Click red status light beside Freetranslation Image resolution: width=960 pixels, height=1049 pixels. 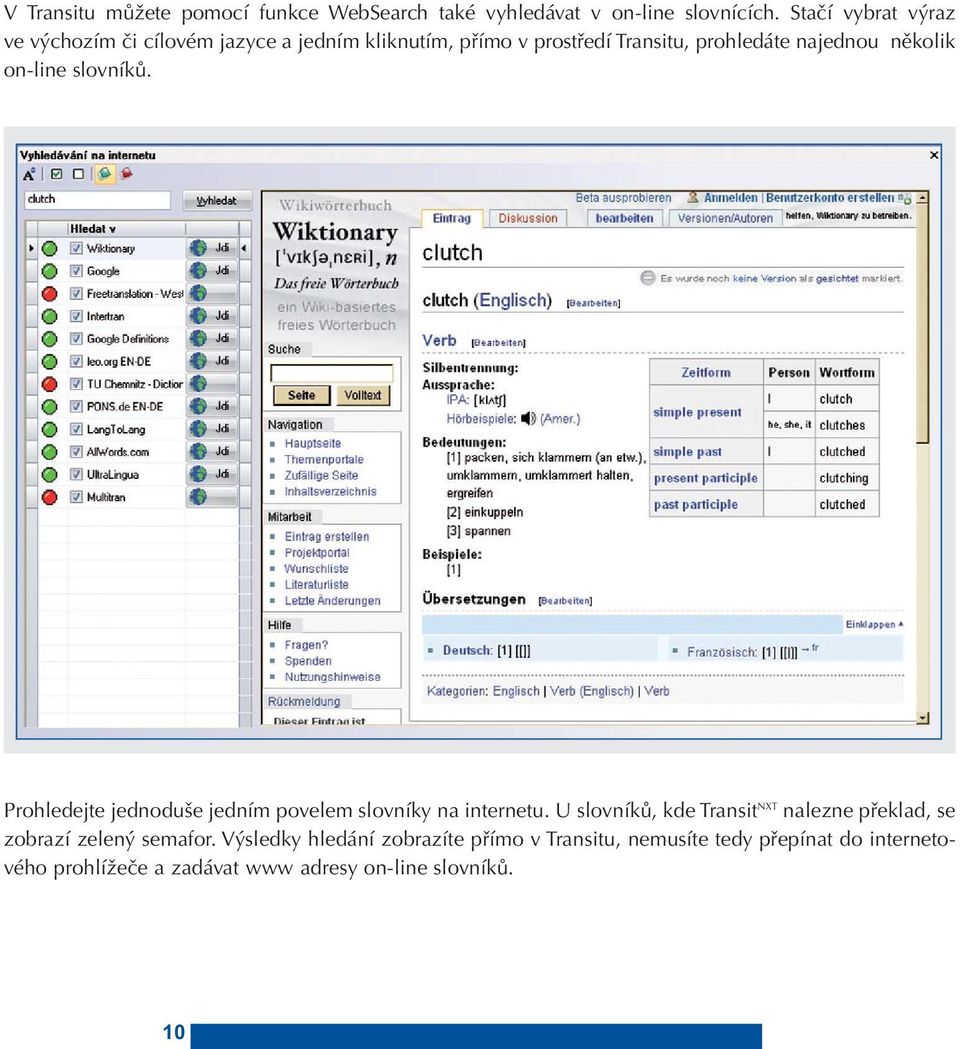click(x=50, y=294)
